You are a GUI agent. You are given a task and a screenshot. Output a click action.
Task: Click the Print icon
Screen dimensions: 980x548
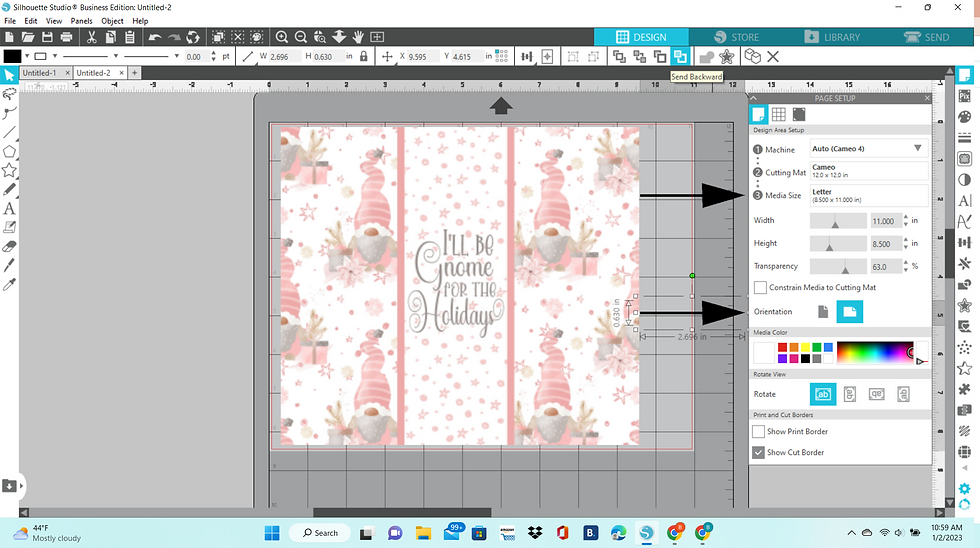[66, 37]
